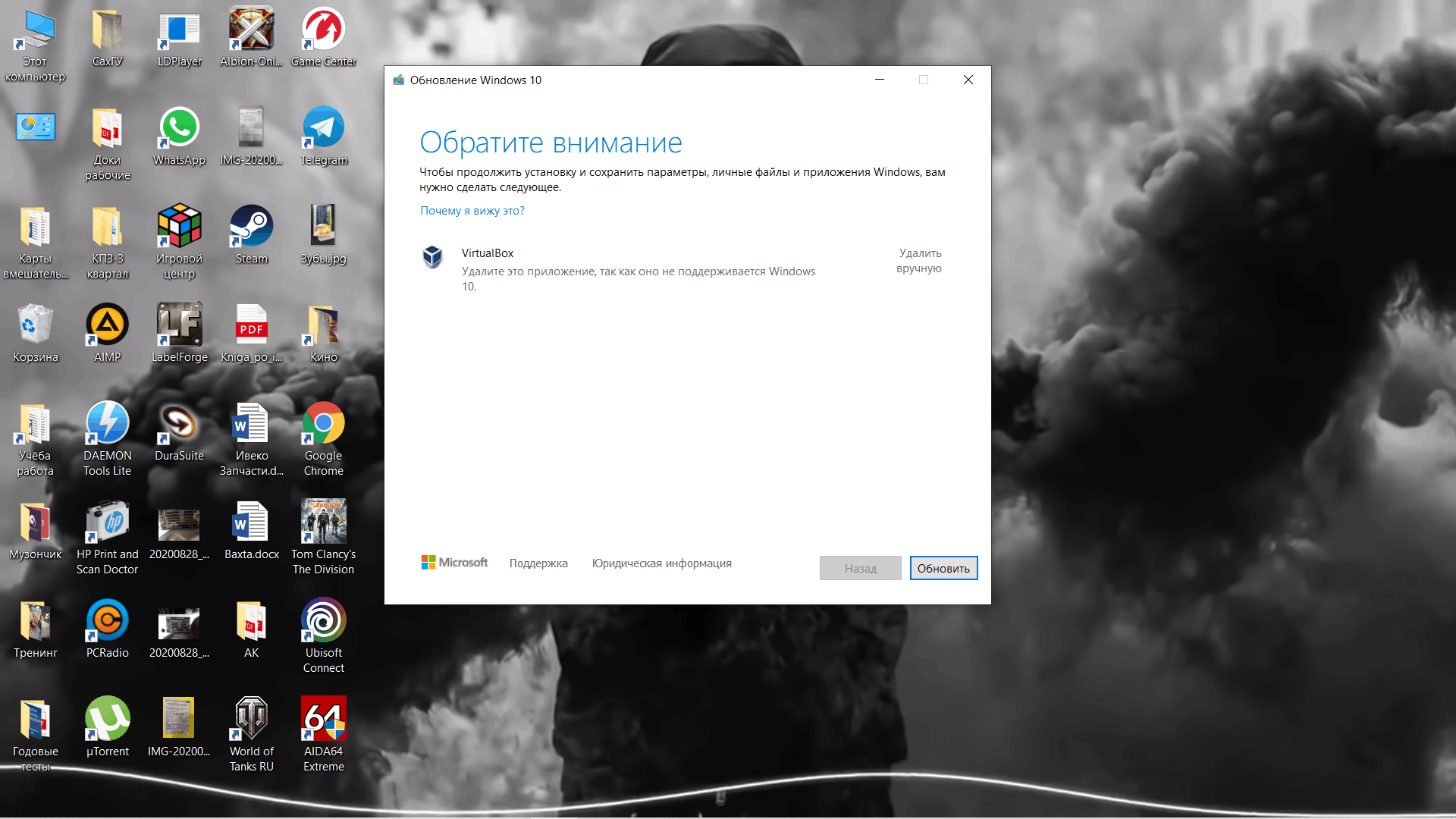Select the Kniga_po_i PDF file
The height and width of the screenshot is (819, 1456).
(251, 334)
